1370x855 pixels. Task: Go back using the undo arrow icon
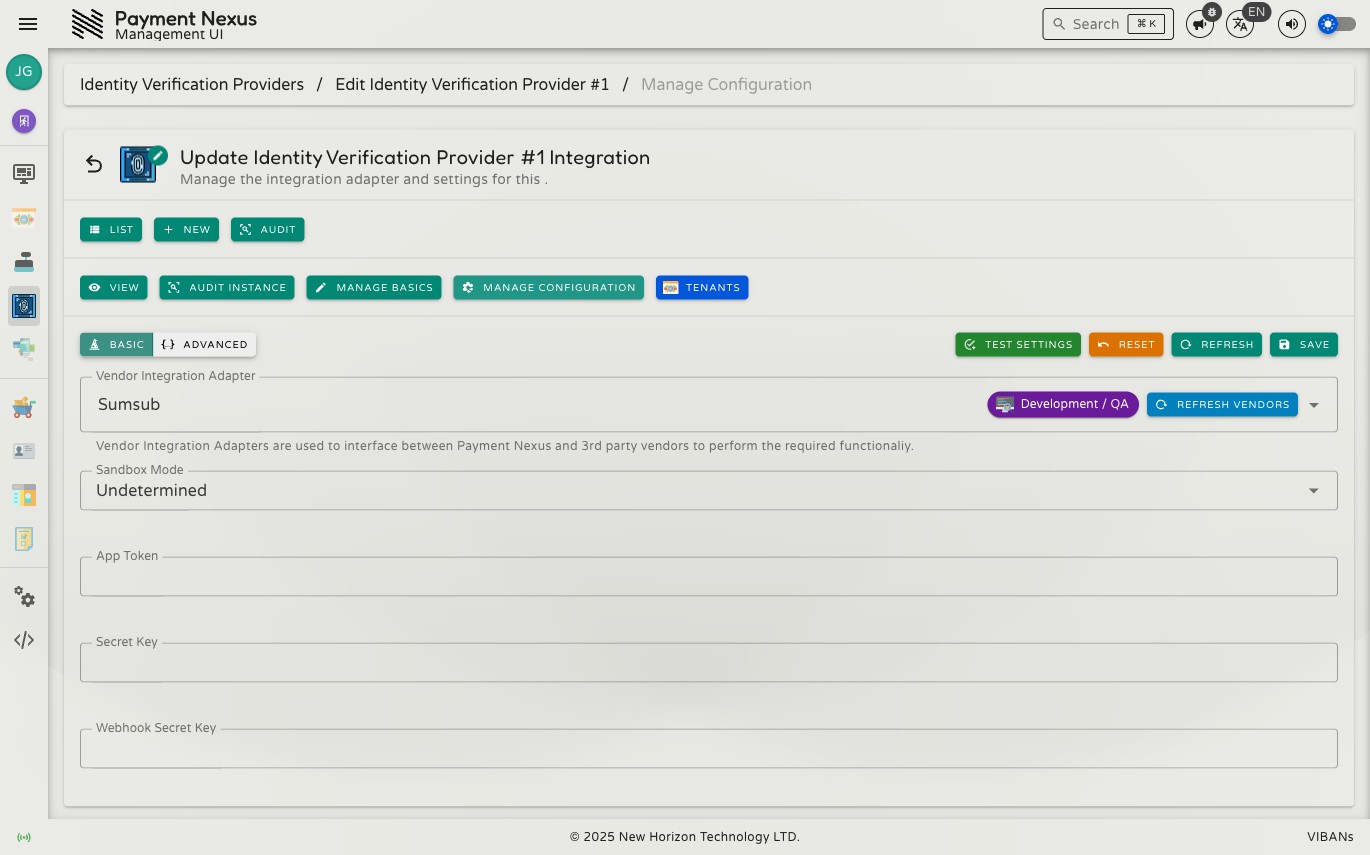pos(94,164)
